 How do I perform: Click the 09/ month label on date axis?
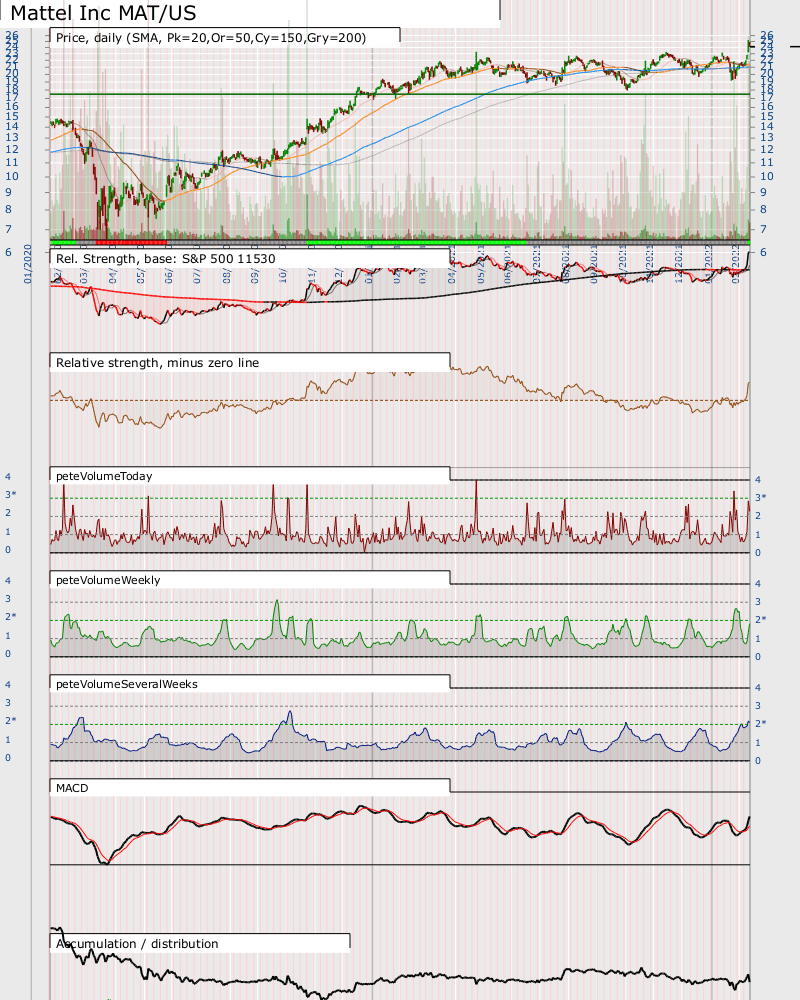(x=255, y=276)
